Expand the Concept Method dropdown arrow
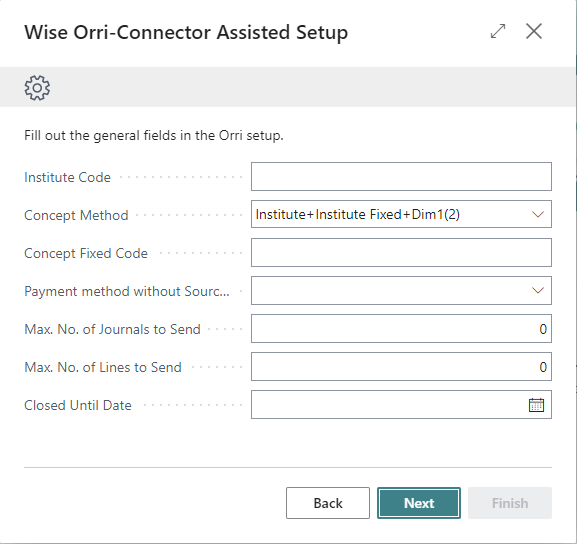This screenshot has height=544, width=577. (x=538, y=214)
